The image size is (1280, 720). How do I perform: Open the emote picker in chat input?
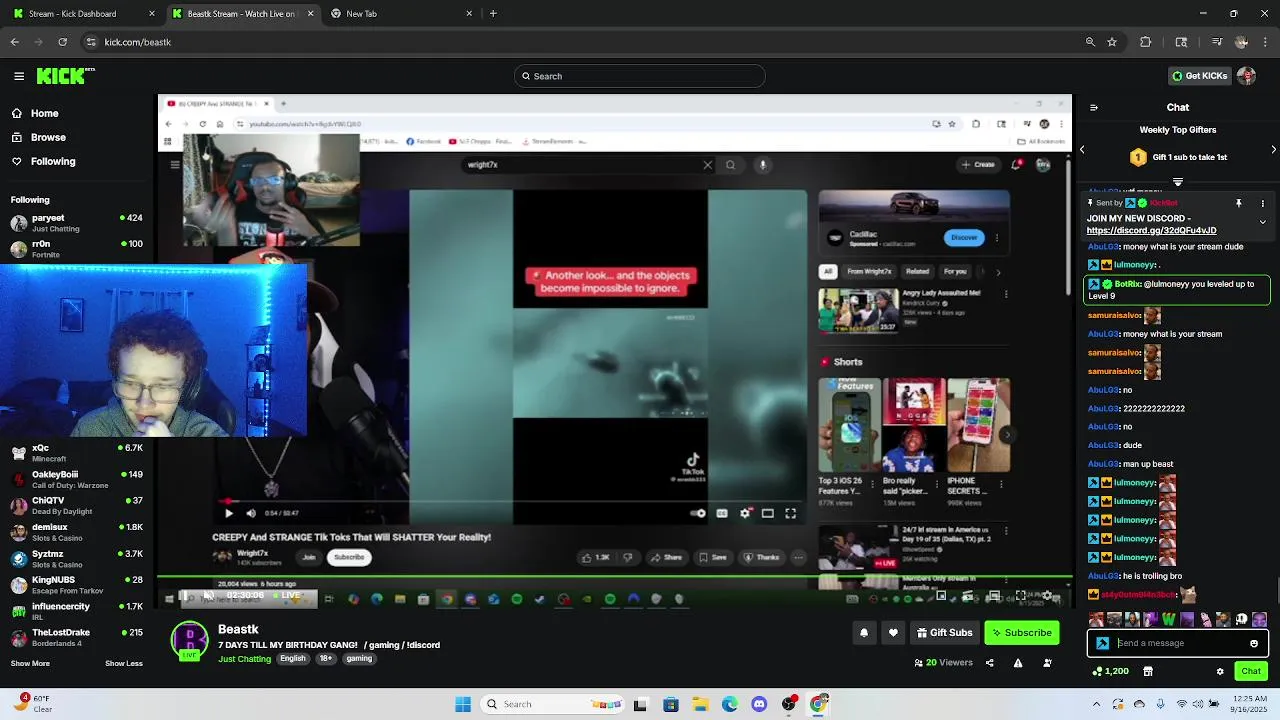point(1254,643)
